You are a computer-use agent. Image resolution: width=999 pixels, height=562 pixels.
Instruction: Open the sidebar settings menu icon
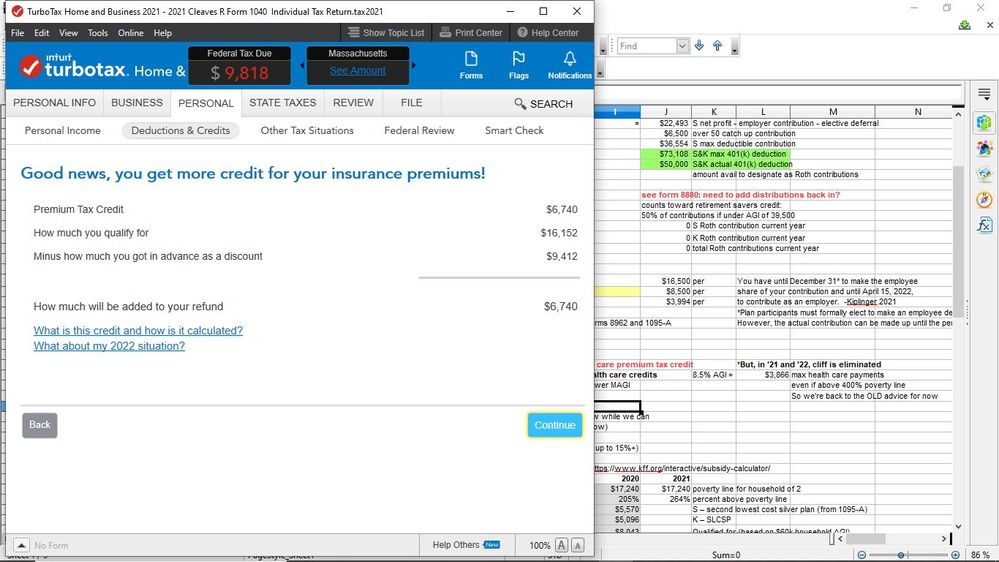[x=984, y=94]
